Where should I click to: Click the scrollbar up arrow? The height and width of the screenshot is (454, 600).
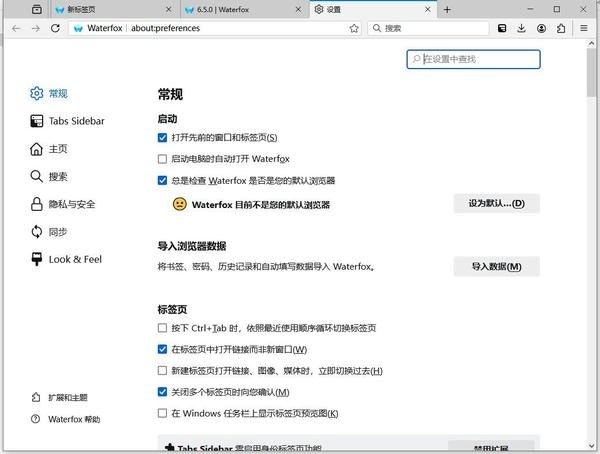[x=592, y=44]
